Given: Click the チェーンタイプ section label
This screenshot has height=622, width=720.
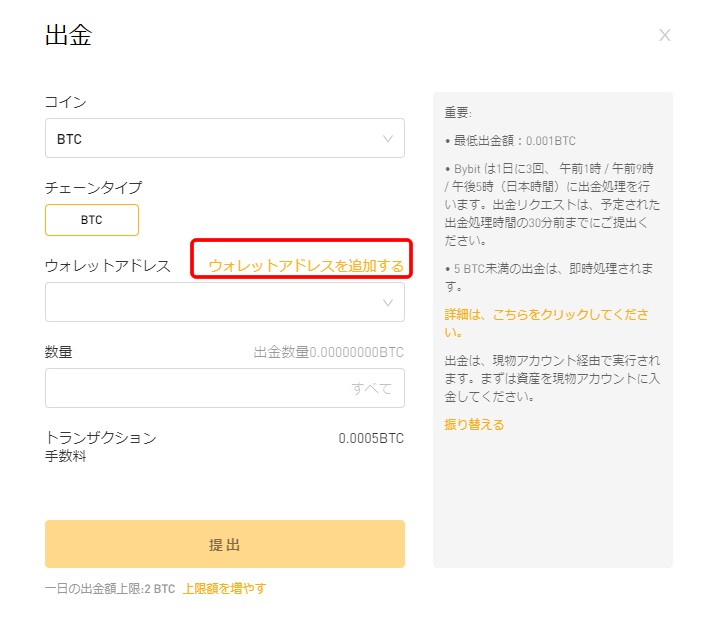Looking at the screenshot, I should [x=93, y=188].
